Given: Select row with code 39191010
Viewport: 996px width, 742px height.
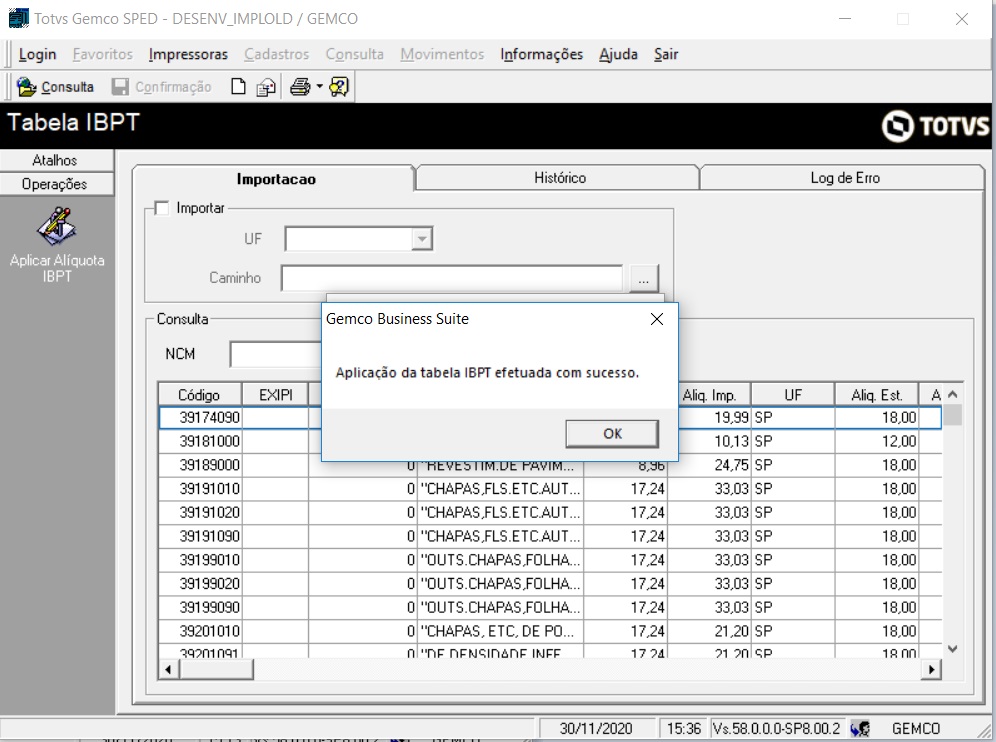Looking at the screenshot, I should coord(550,489).
